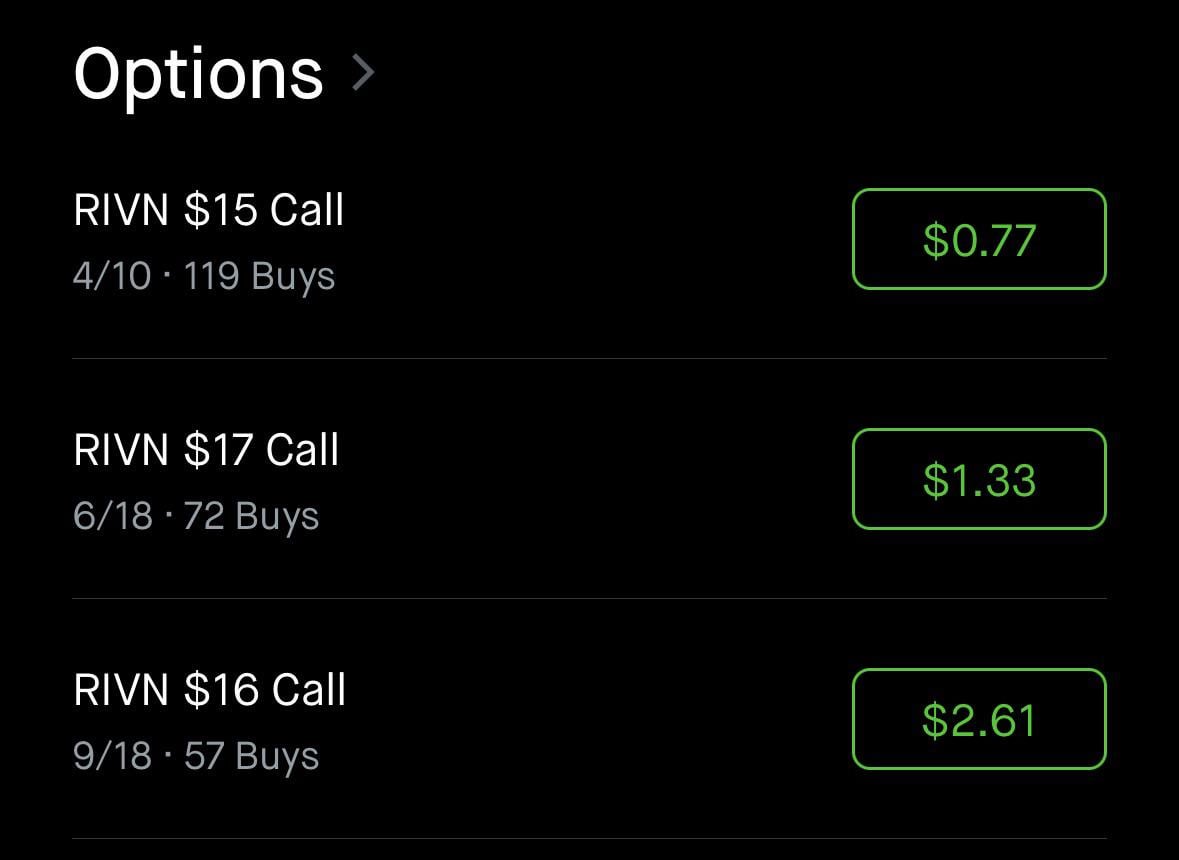Click the 72 Buys count
Screen dimensions: 1179x860
click(x=252, y=516)
